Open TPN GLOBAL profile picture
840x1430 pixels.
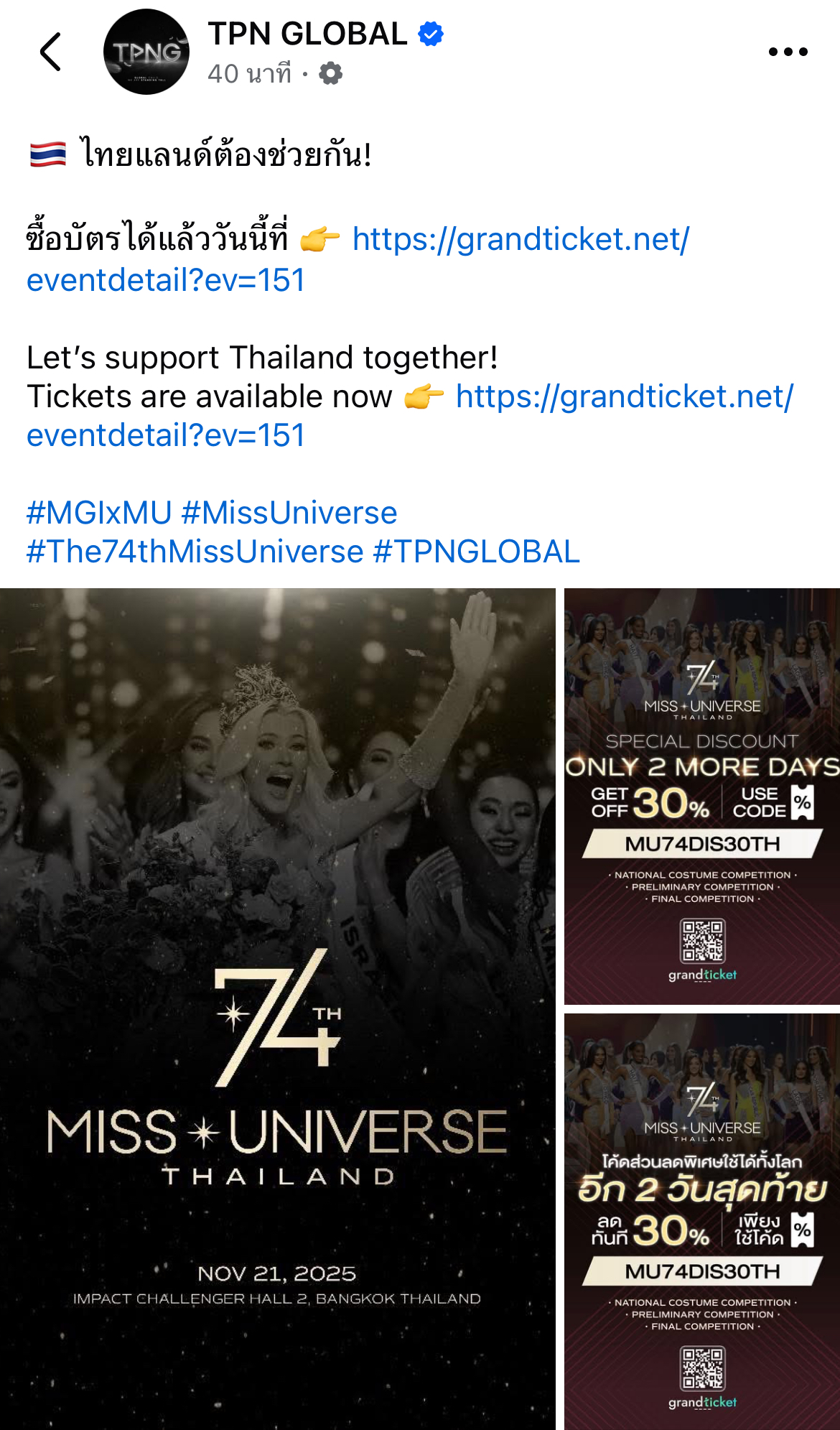pyautogui.click(x=146, y=52)
